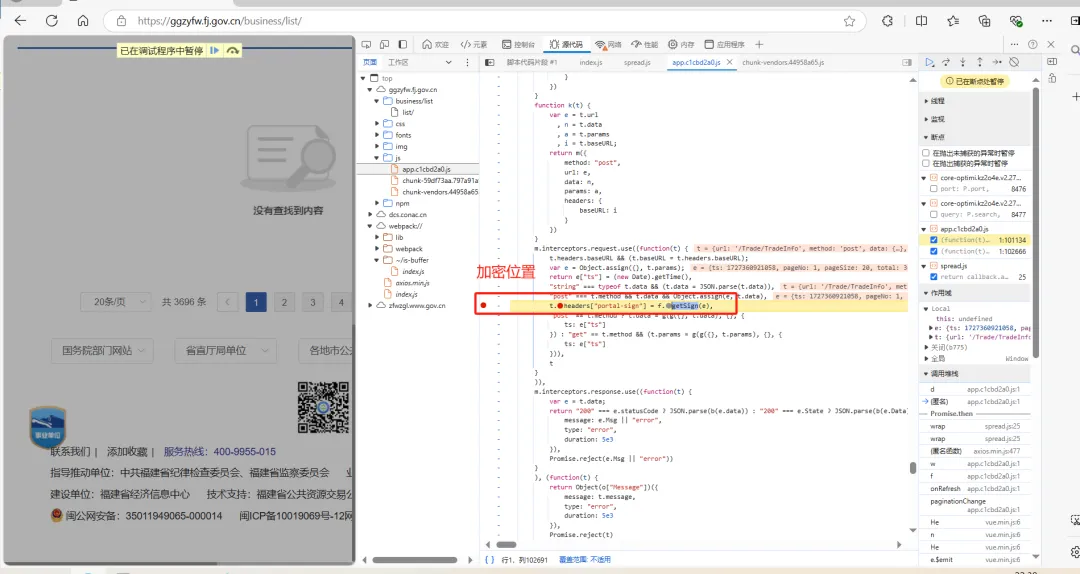Switch to the 性能 (Performance) tab

point(645,44)
